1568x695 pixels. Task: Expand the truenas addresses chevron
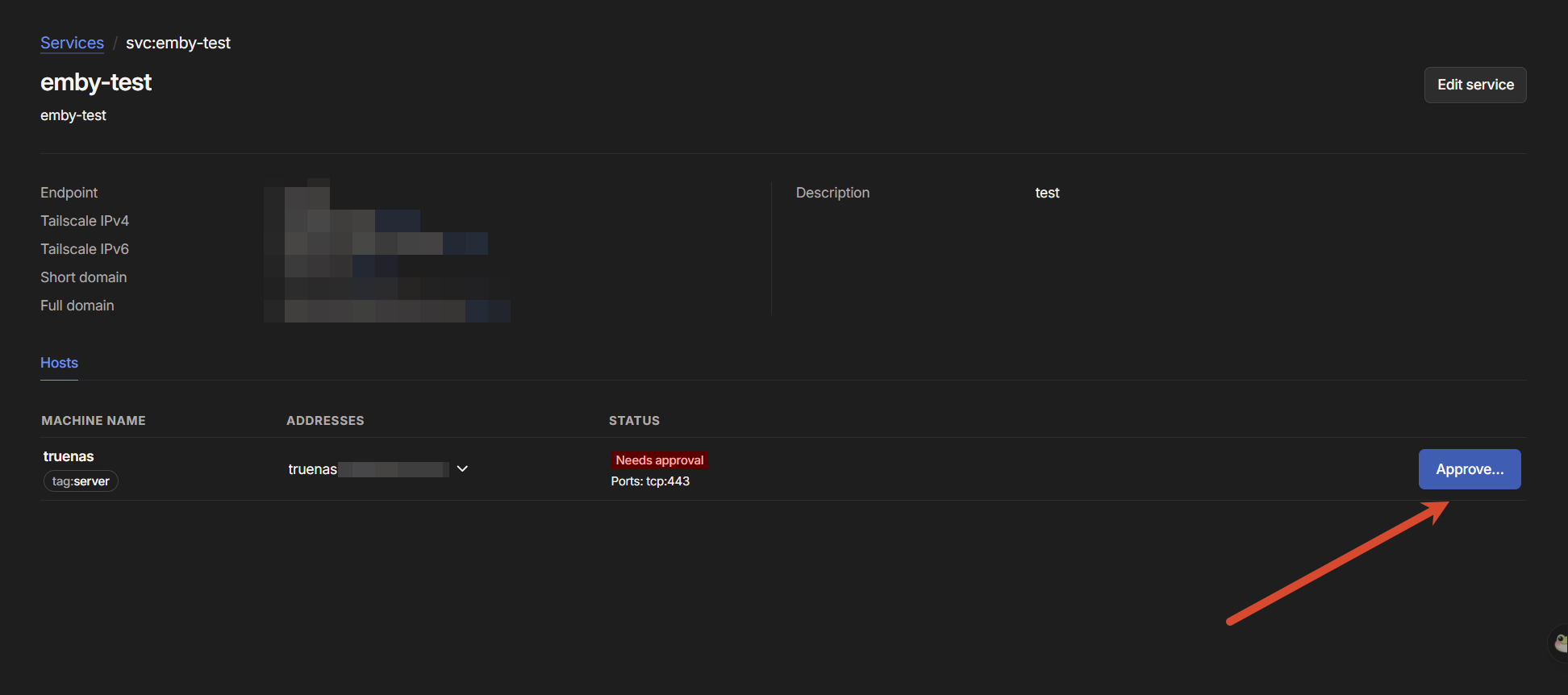coord(462,469)
